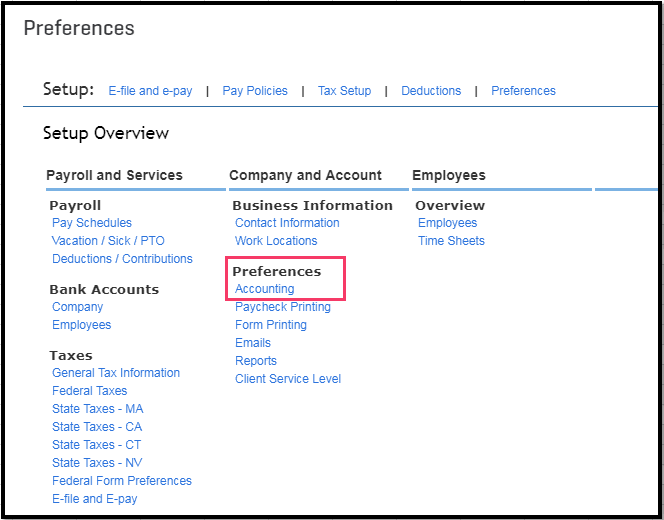Open the Time Sheets link
The width and height of the screenshot is (664, 520).
(x=451, y=241)
